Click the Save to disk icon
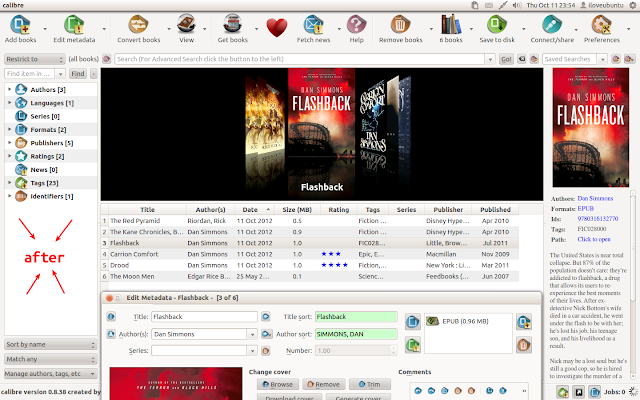 coord(497,24)
